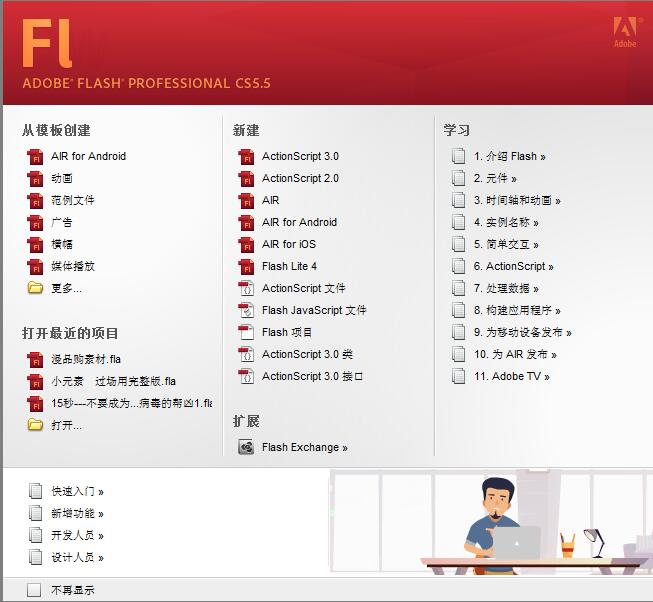Click the AIR for Android template icon

[x=35, y=157]
